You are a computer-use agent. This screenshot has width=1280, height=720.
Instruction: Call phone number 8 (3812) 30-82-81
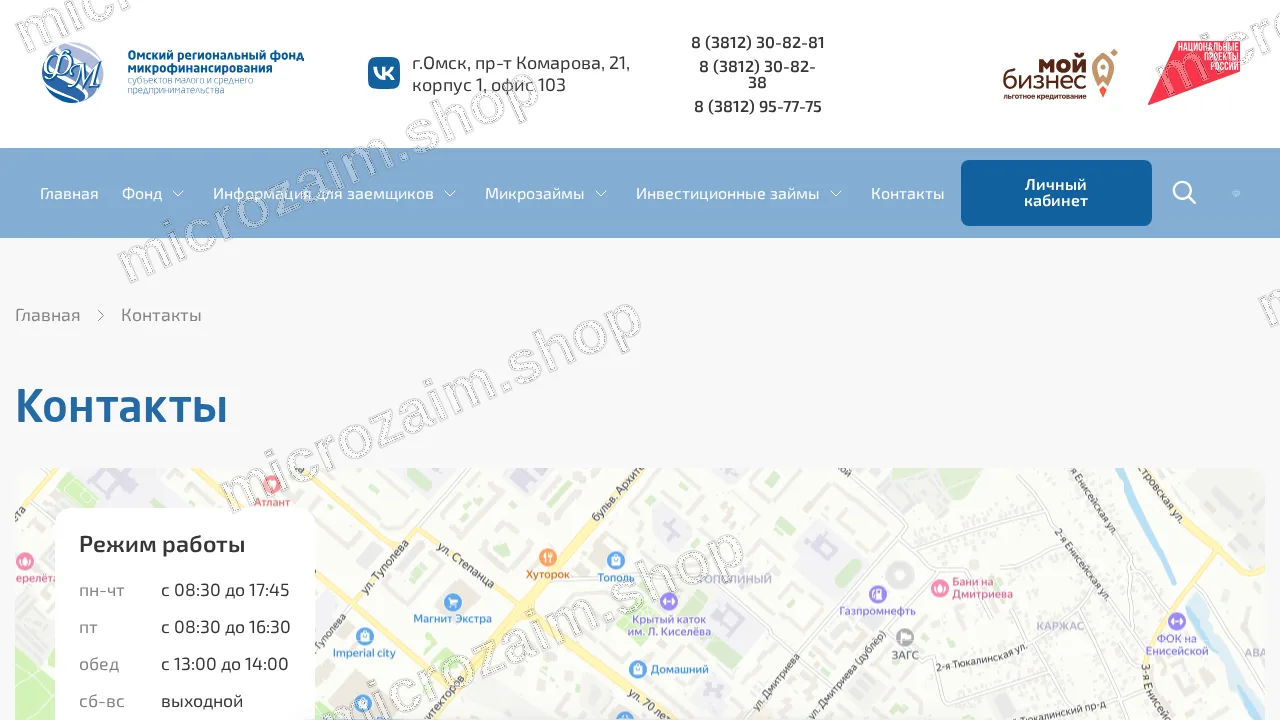[x=758, y=43]
